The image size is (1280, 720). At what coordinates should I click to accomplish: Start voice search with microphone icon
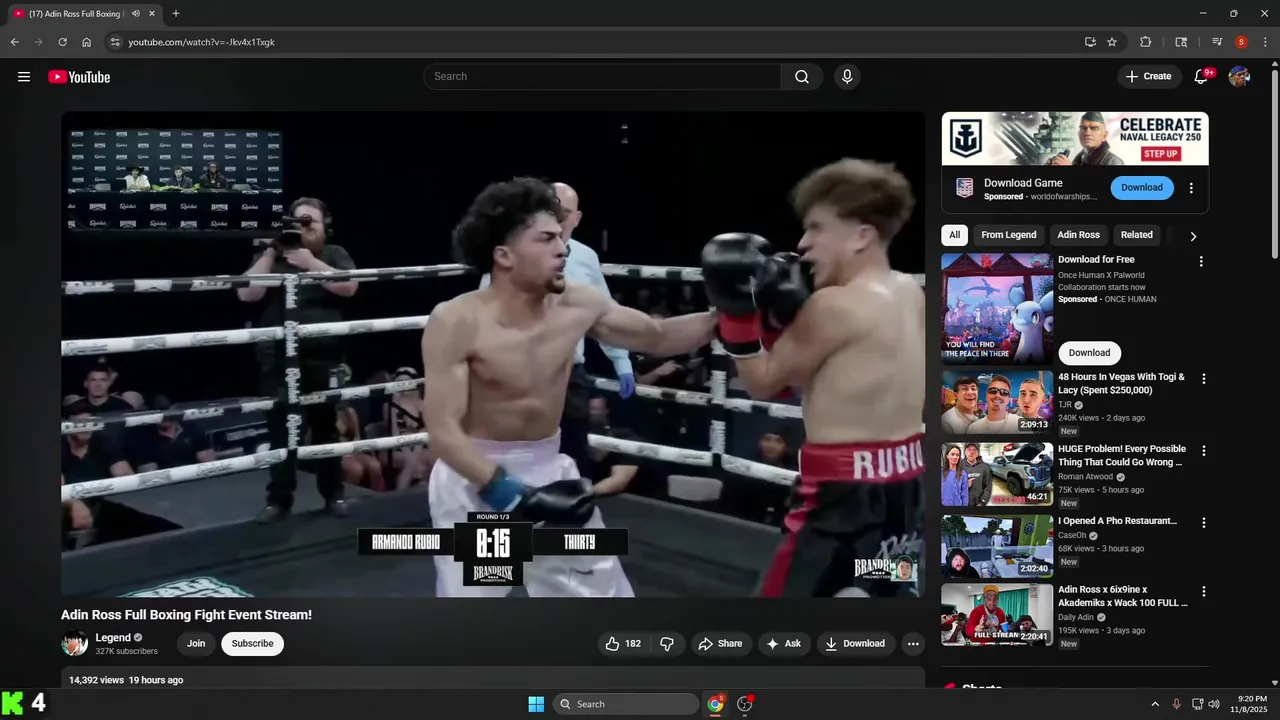pos(847,77)
